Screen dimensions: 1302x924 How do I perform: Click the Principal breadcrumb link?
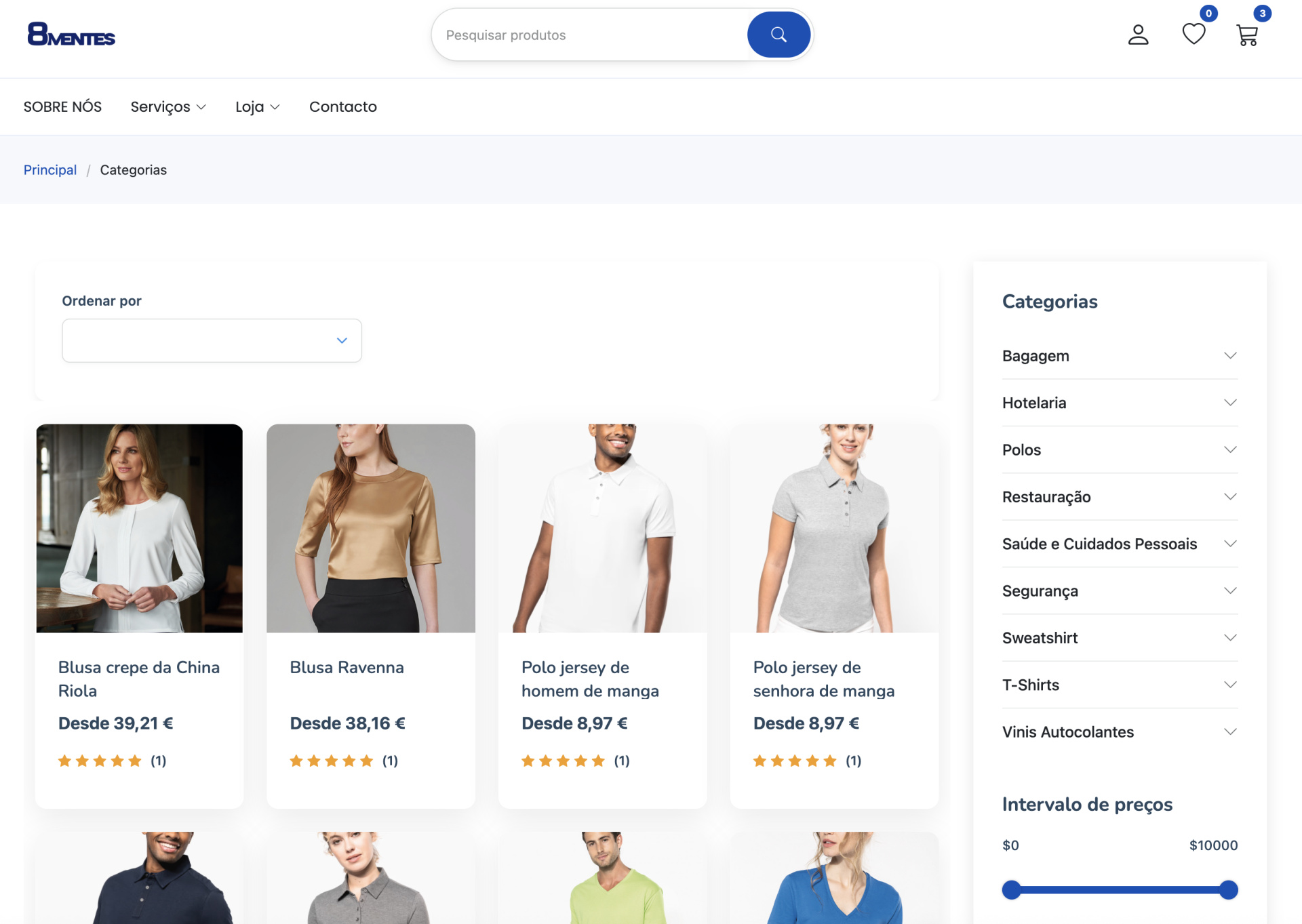pyautogui.click(x=50, y=170)
